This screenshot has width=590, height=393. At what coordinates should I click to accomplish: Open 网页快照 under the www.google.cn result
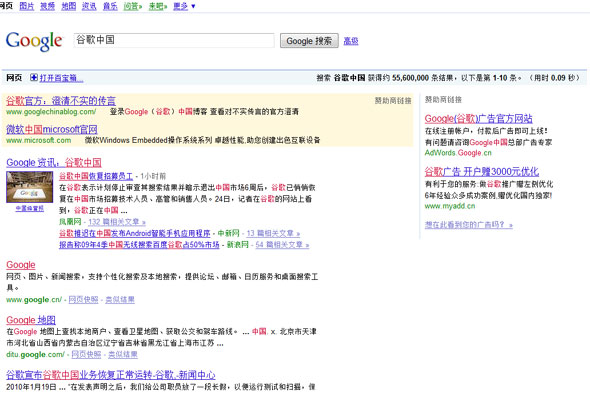point(83,300)
